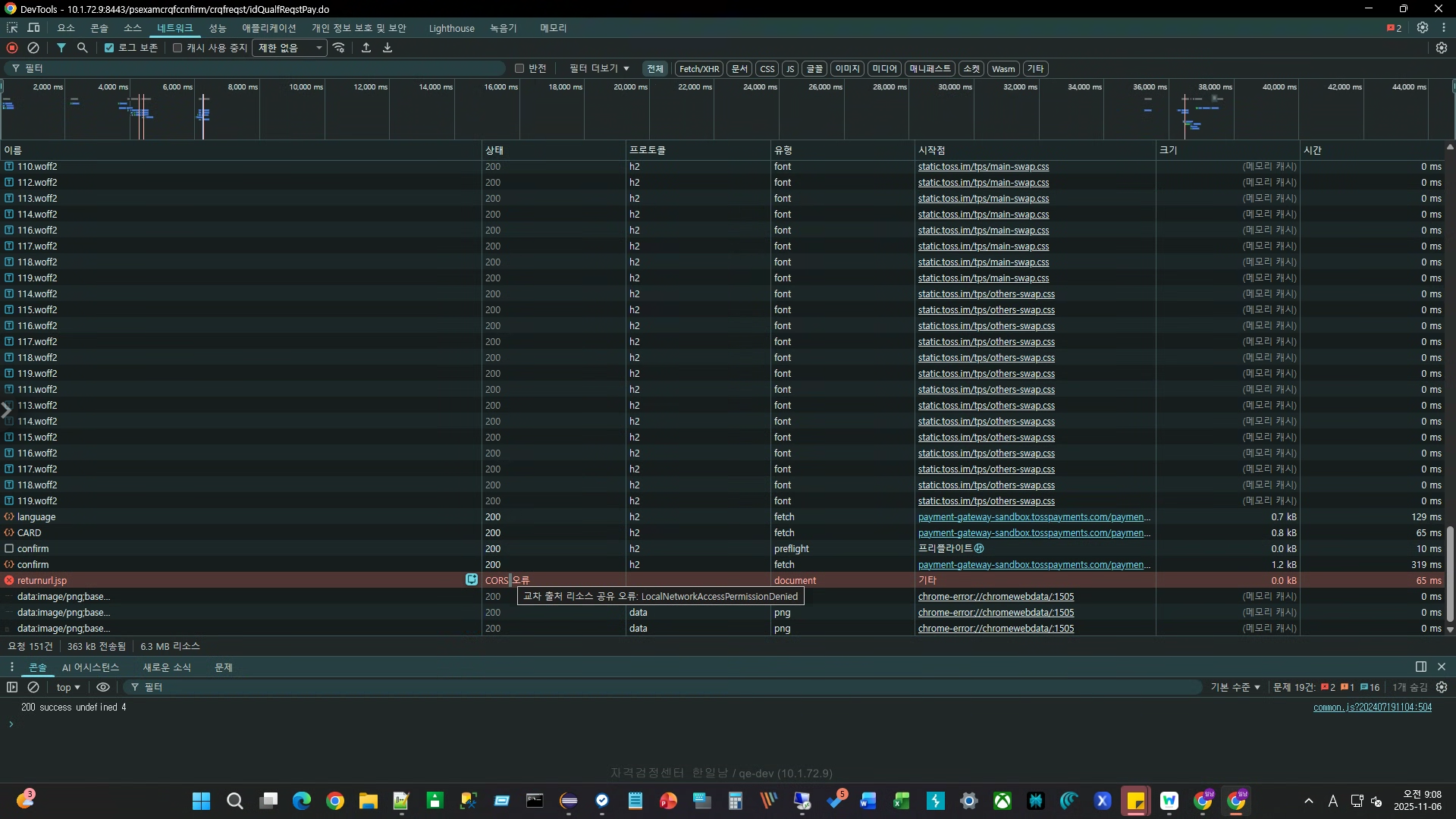
Task: Switch to the 콘솔 panel tab
Action: point(99,28)
